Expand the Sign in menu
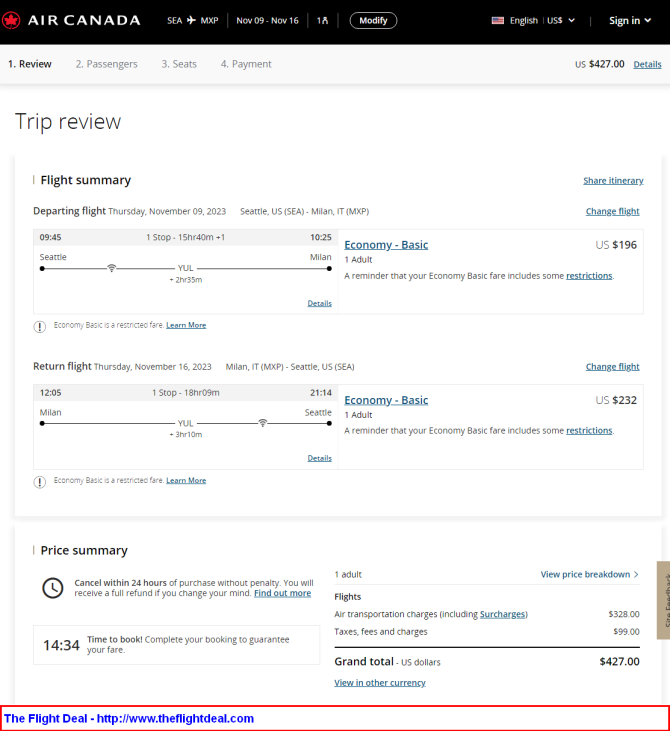 click(629, 21)
